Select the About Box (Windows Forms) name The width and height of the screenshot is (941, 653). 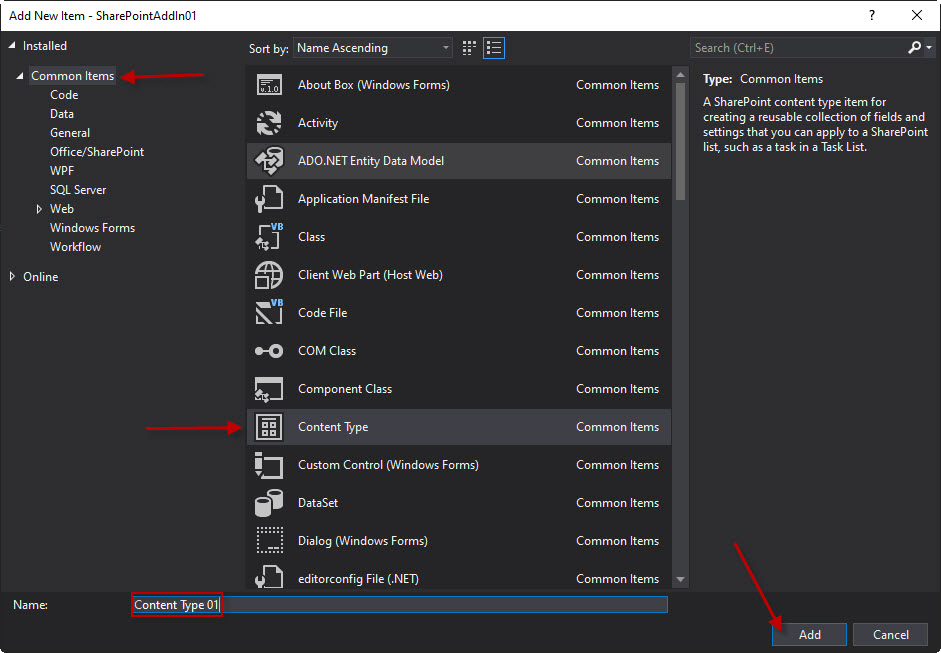tap(374, 85)
